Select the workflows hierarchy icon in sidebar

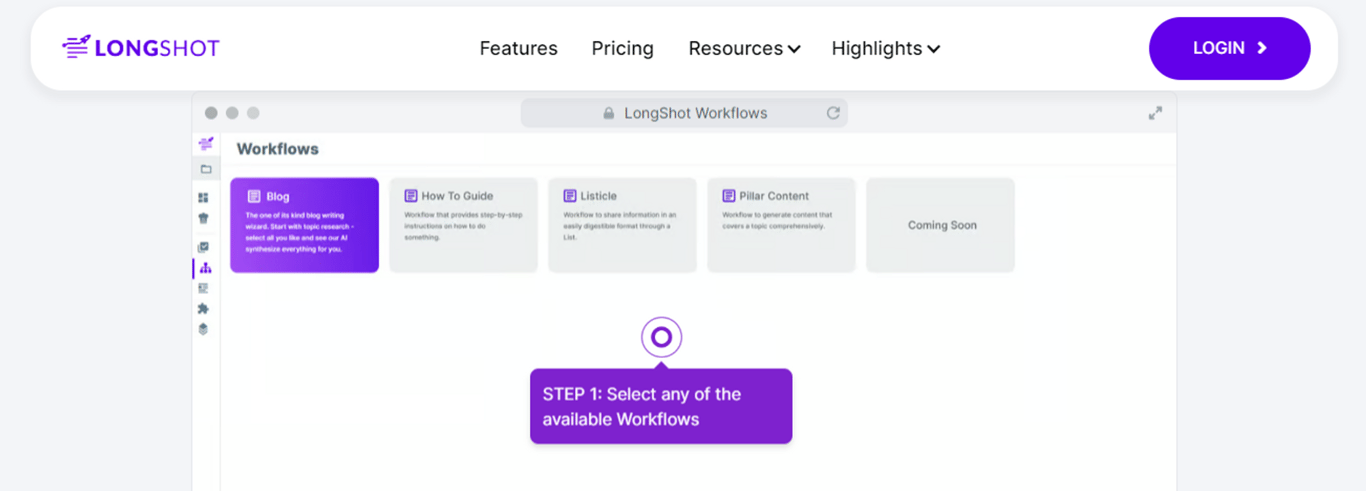click(205, 268)
